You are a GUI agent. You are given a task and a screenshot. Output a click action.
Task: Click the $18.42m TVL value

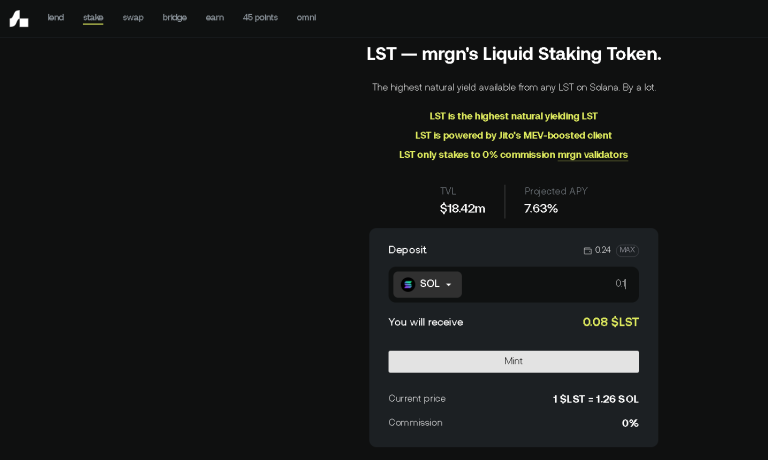(462, 208)
